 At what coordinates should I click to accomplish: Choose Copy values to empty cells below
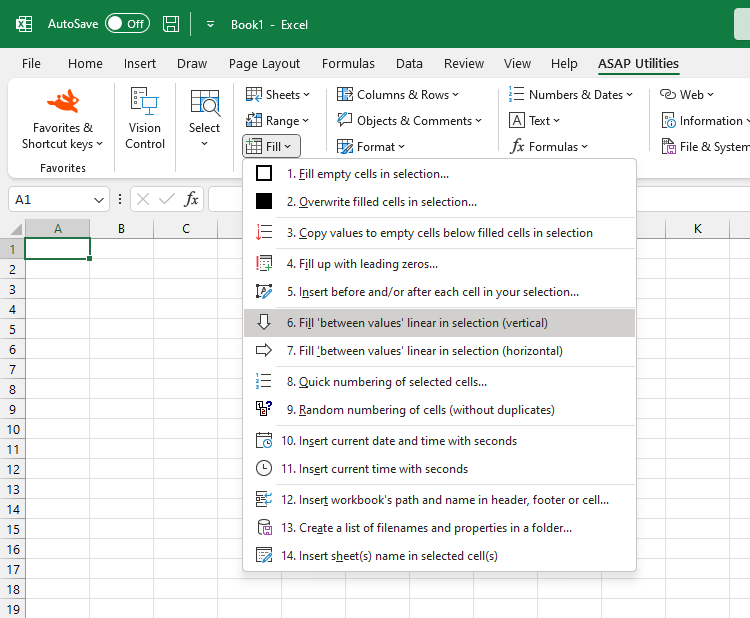coord(439,233)
